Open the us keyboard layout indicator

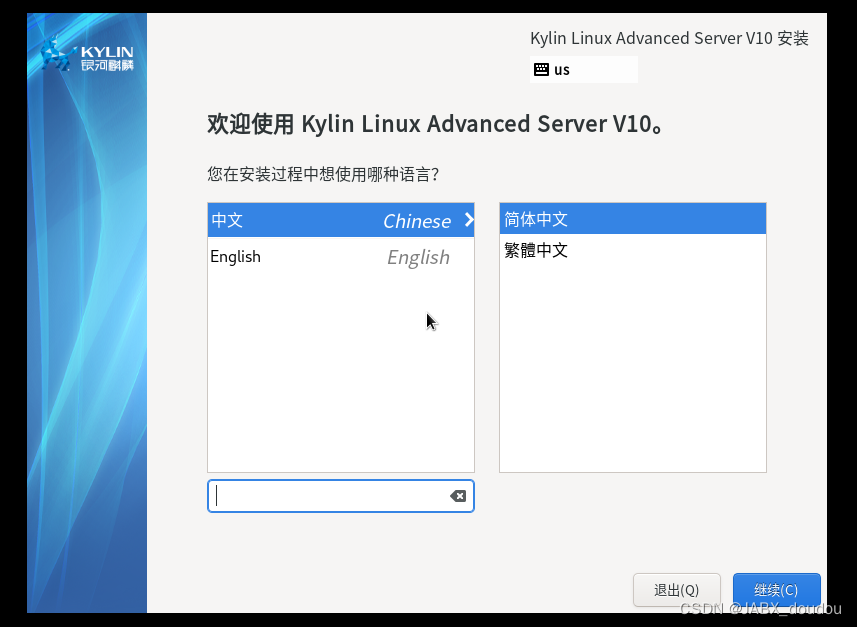coord(583,69)
